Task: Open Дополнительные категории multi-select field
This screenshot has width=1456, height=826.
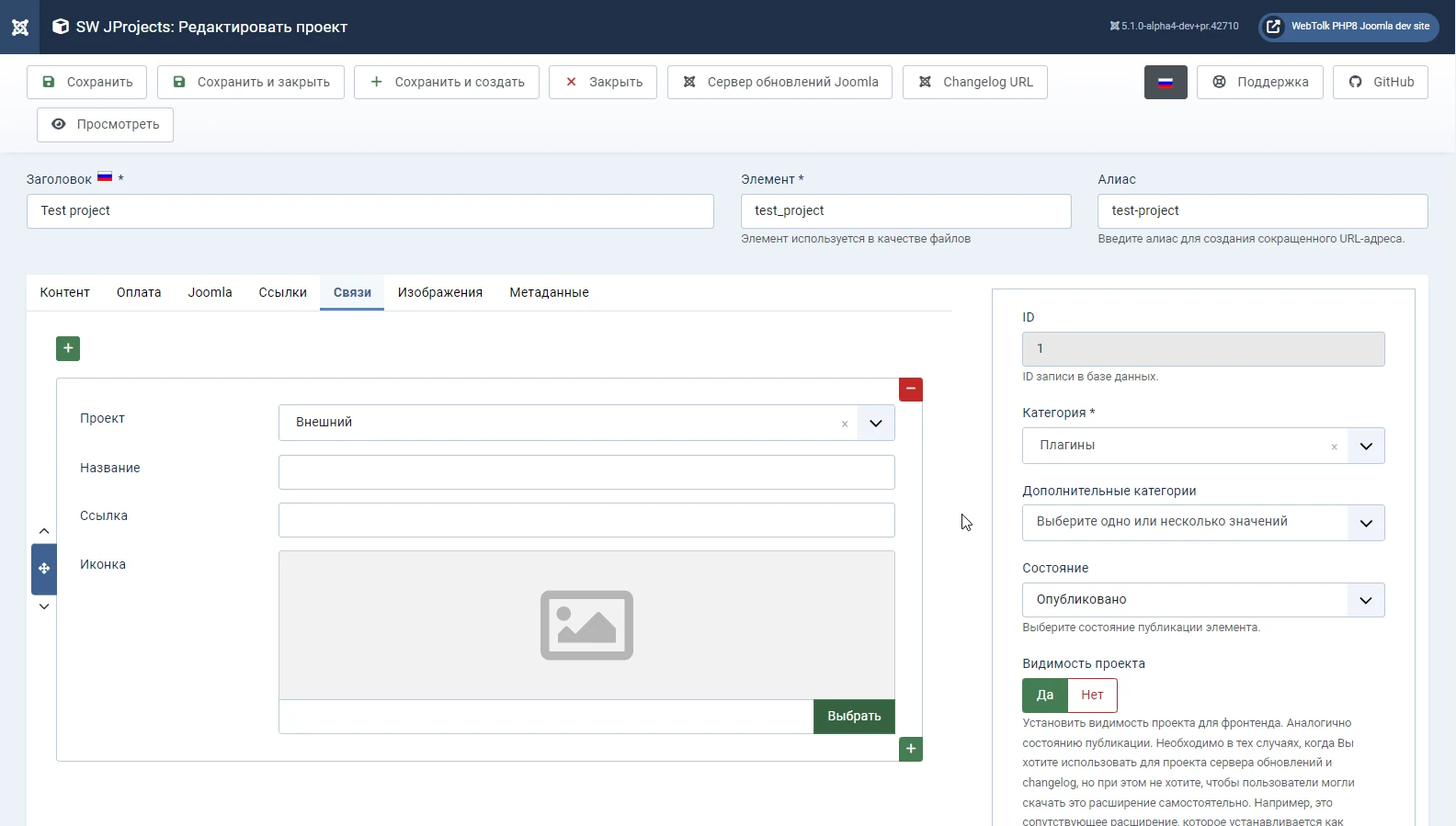Action: (1203, 523)
